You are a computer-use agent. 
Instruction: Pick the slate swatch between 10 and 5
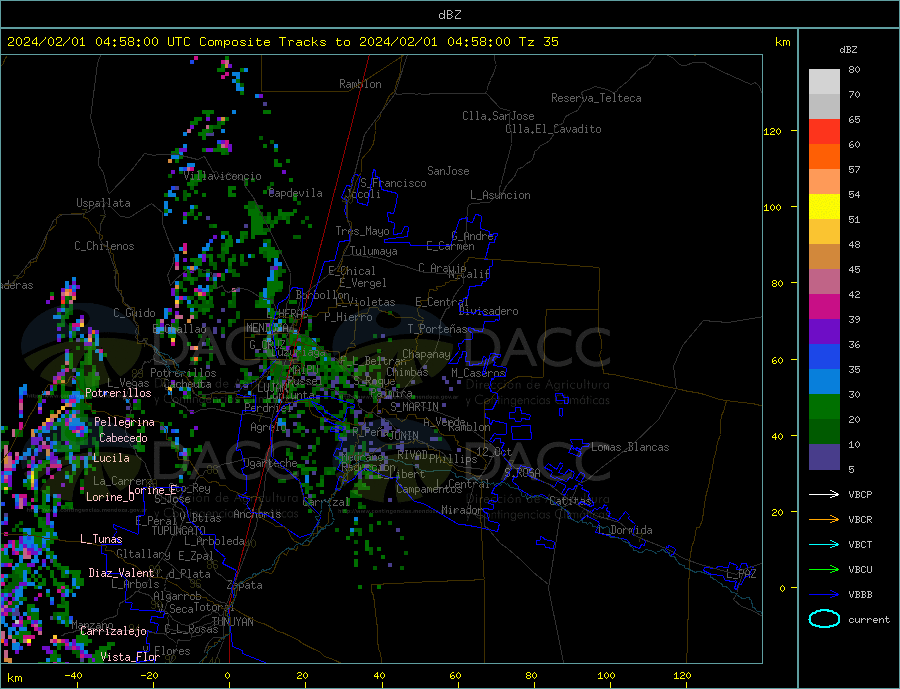pos(824,456)
